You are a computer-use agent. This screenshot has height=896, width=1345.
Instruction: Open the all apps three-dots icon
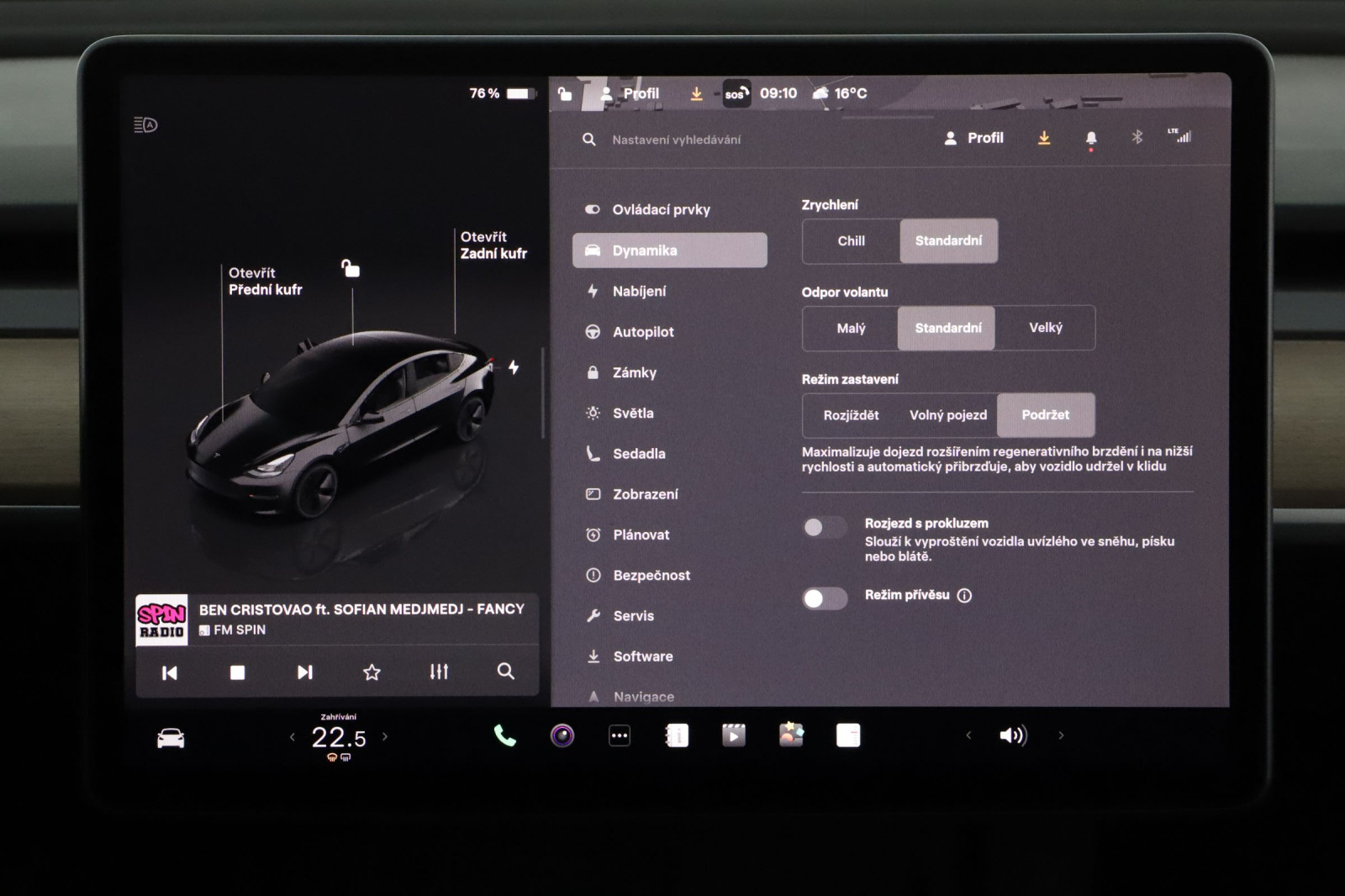(x=620, y=736)
